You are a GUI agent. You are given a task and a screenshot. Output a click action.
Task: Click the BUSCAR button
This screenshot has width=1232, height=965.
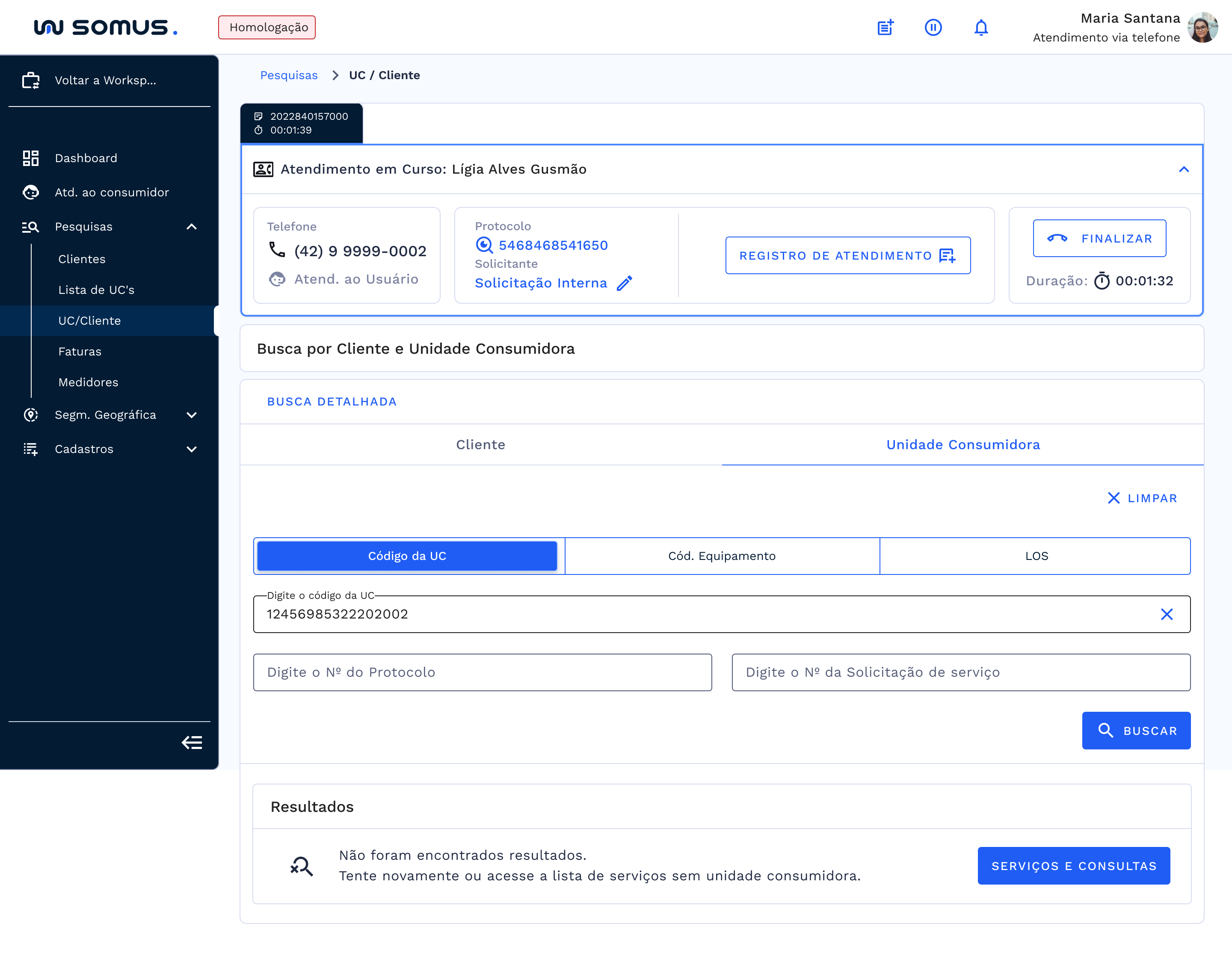[x=1136, y=731]
